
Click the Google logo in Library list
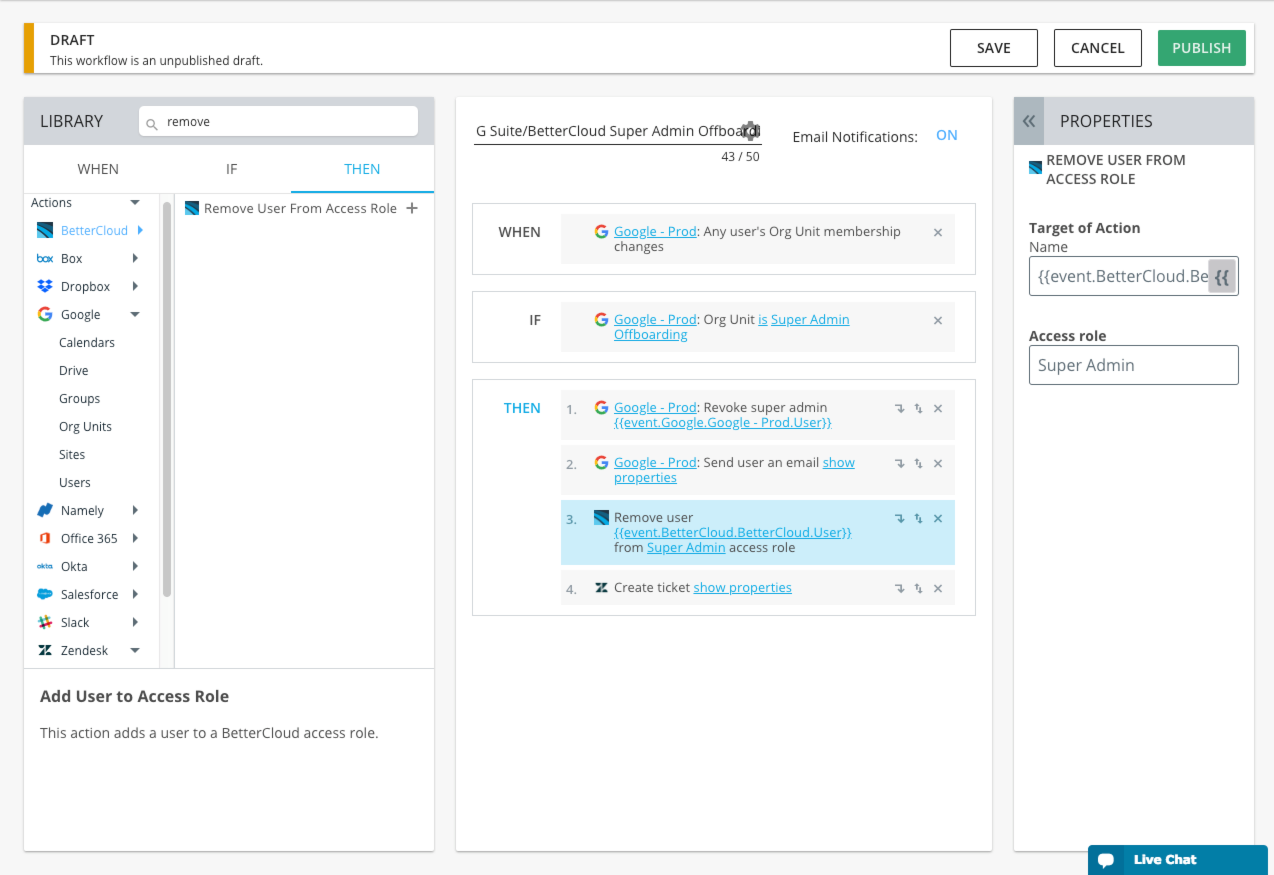44,314
